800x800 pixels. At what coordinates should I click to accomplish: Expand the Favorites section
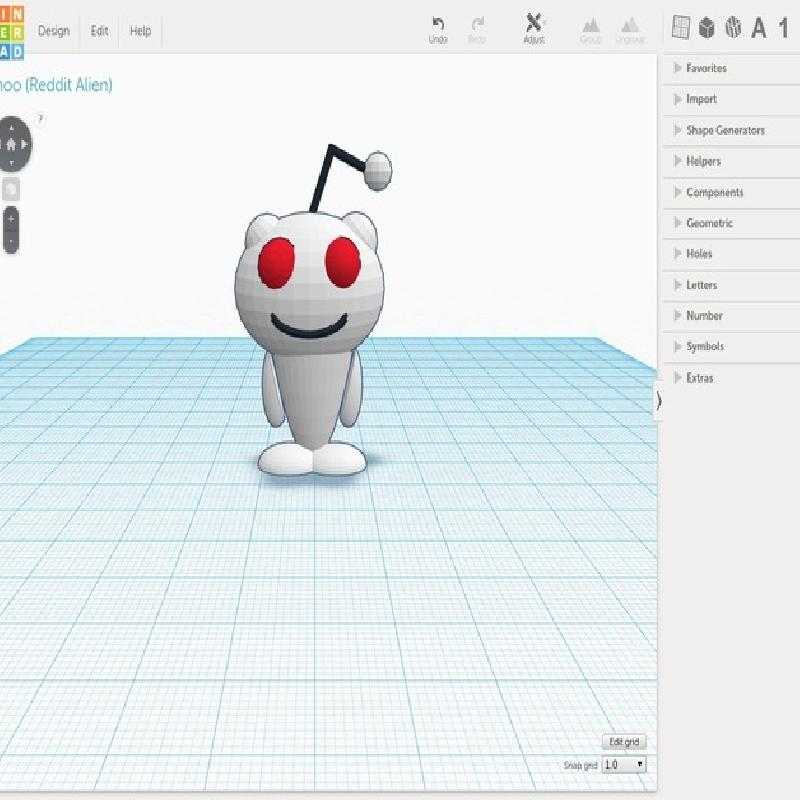732,68
